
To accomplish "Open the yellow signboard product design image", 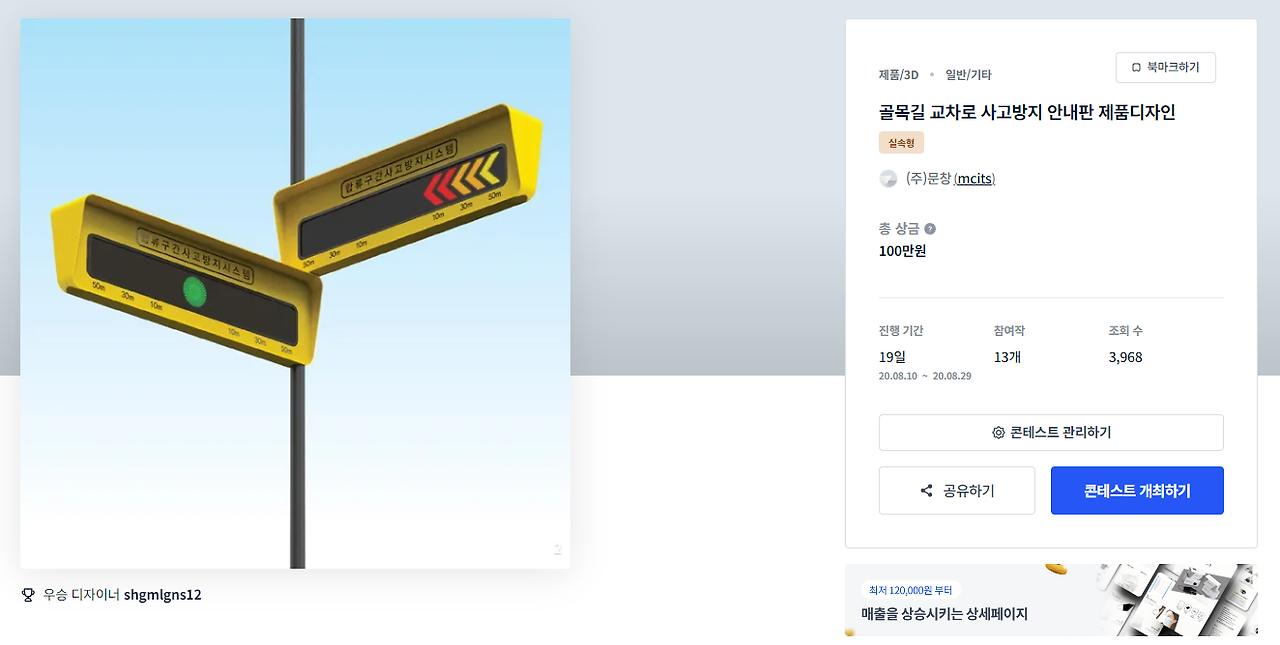I will click(x=295, y=293).
